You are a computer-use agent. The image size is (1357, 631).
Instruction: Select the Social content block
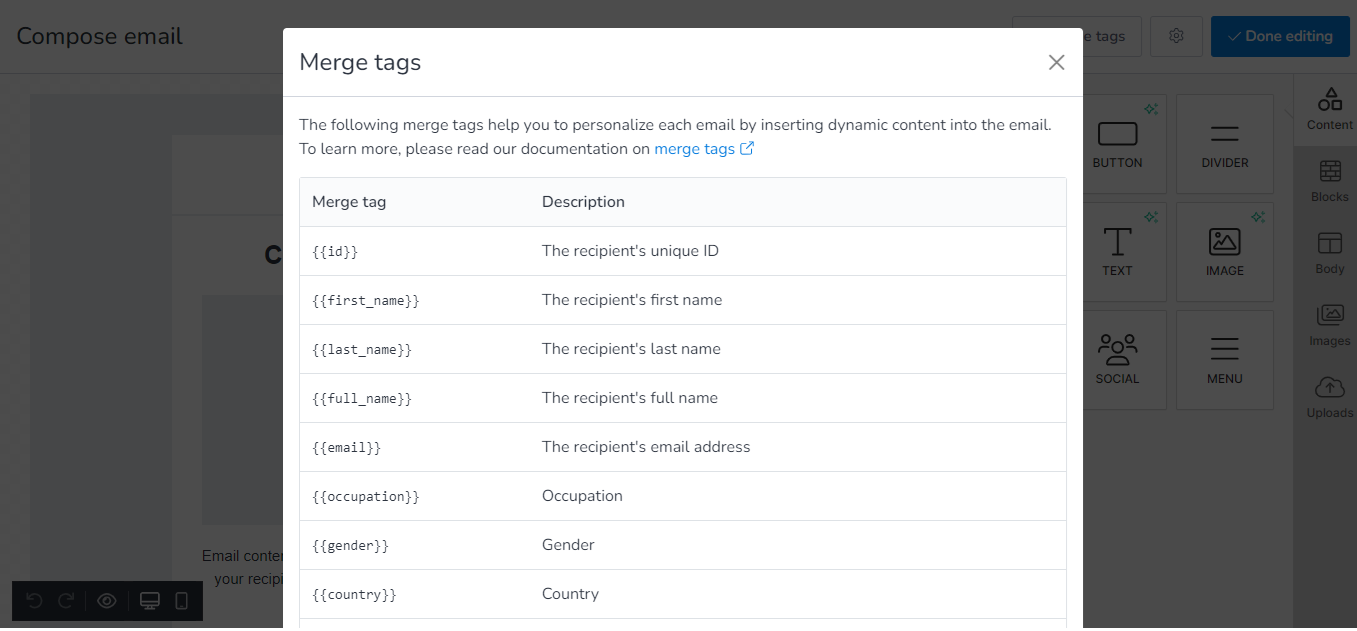tap(1117, 359)
